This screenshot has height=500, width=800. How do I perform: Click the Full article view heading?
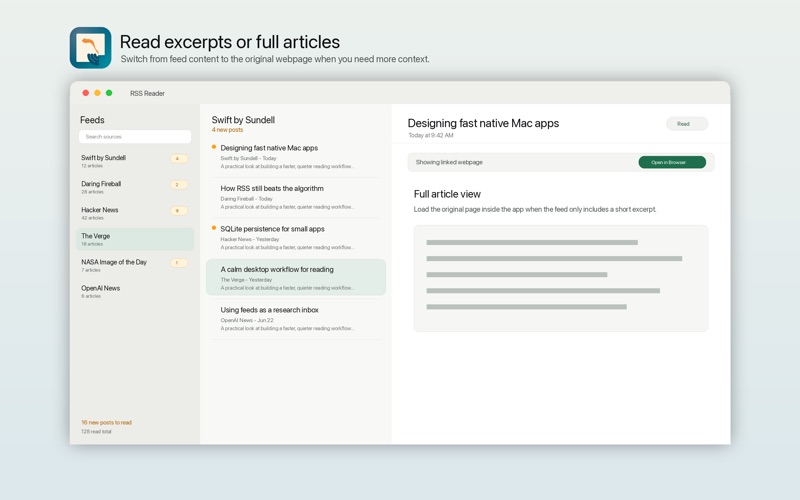coord(447,194)
